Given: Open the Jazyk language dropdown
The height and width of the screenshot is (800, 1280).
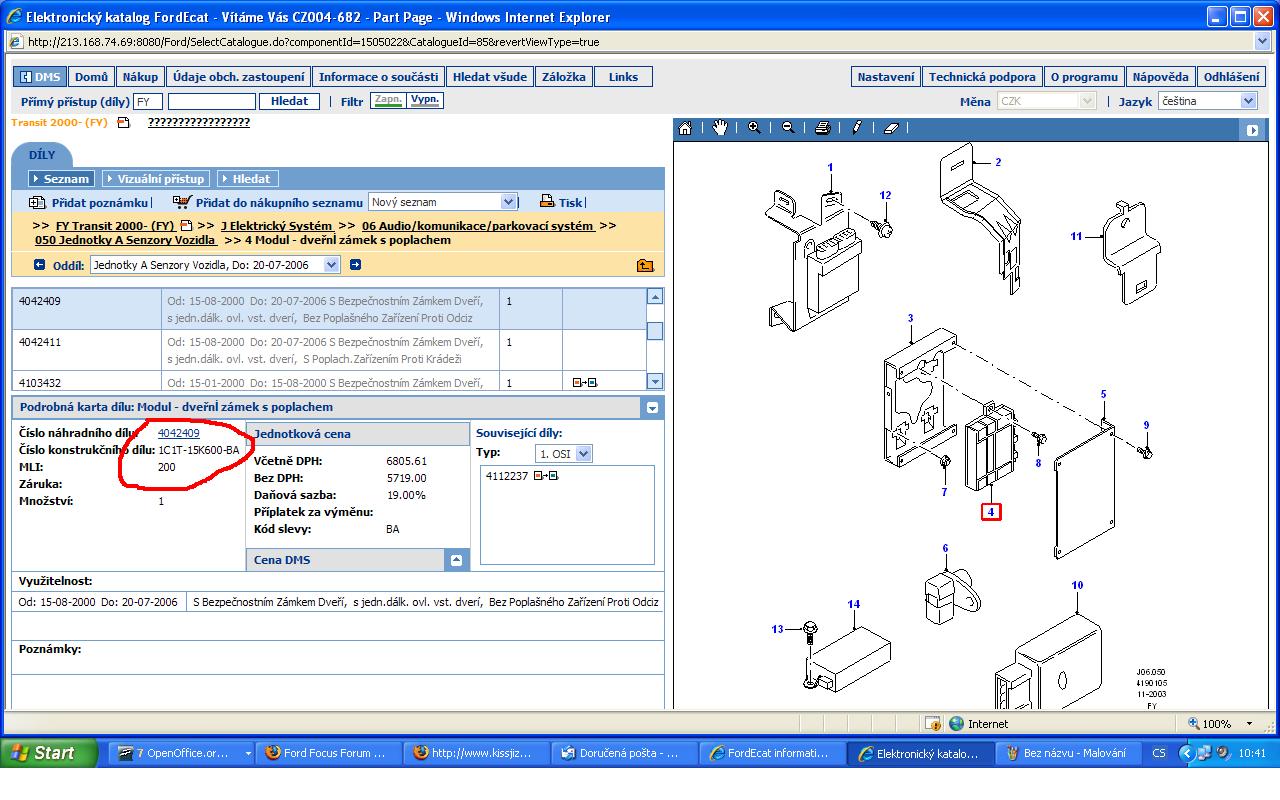Looking at the screenshot, I should (1247, 101).
